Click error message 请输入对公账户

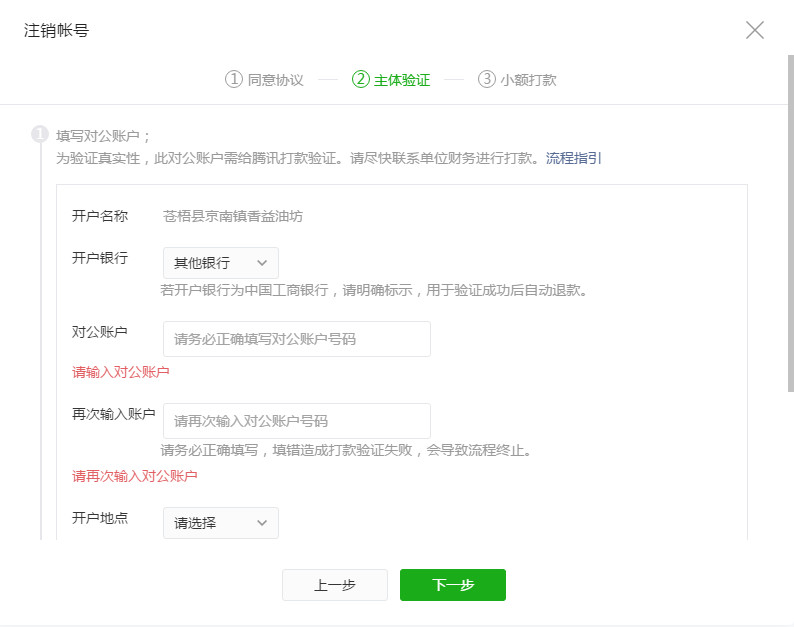(121, 372)
